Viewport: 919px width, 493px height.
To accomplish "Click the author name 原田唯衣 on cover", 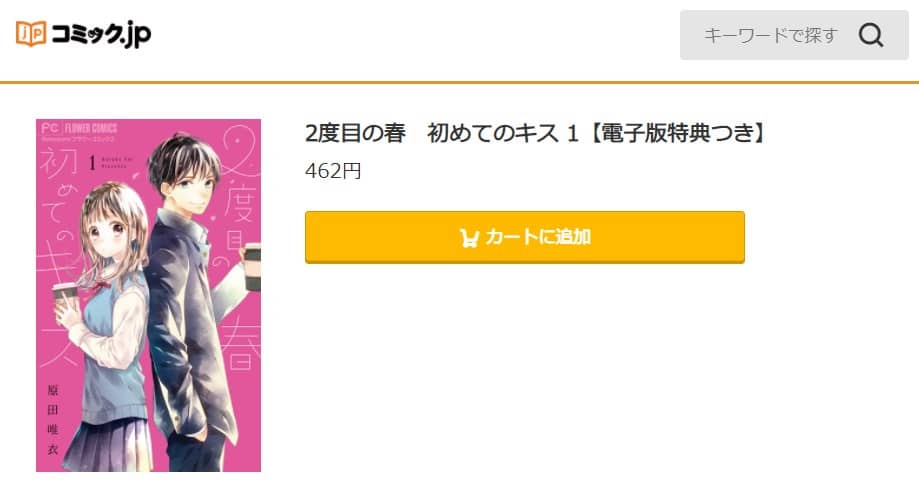I will (x=53, y=420).
